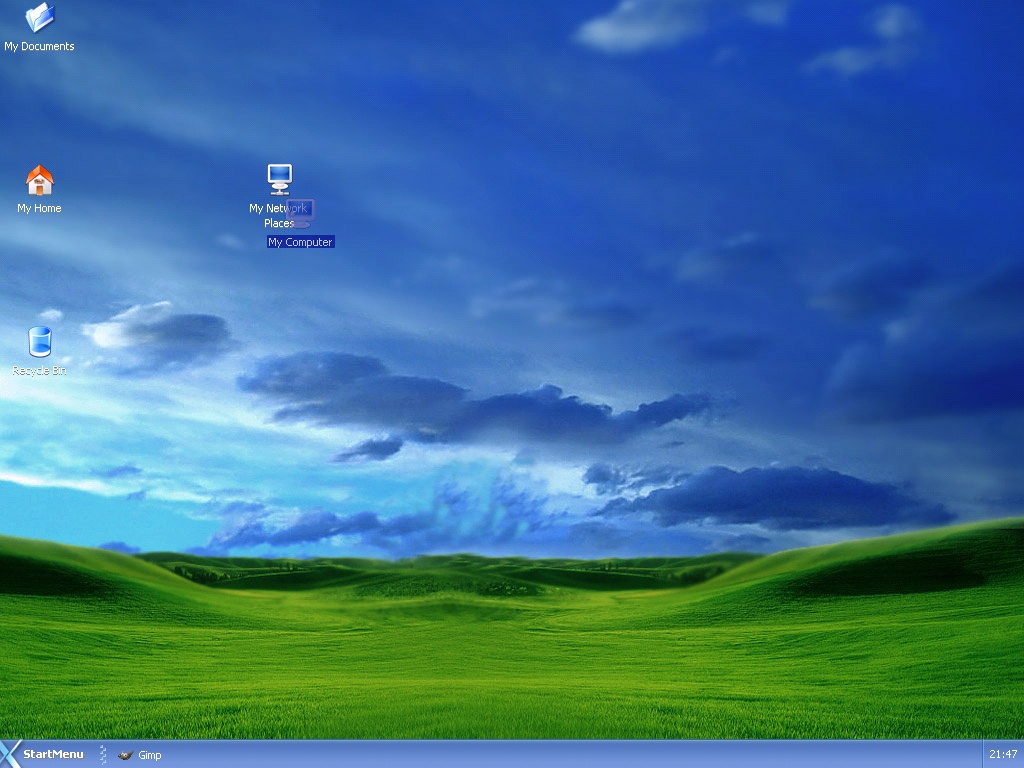Open the My Documents folder icon

click(39, 18)
